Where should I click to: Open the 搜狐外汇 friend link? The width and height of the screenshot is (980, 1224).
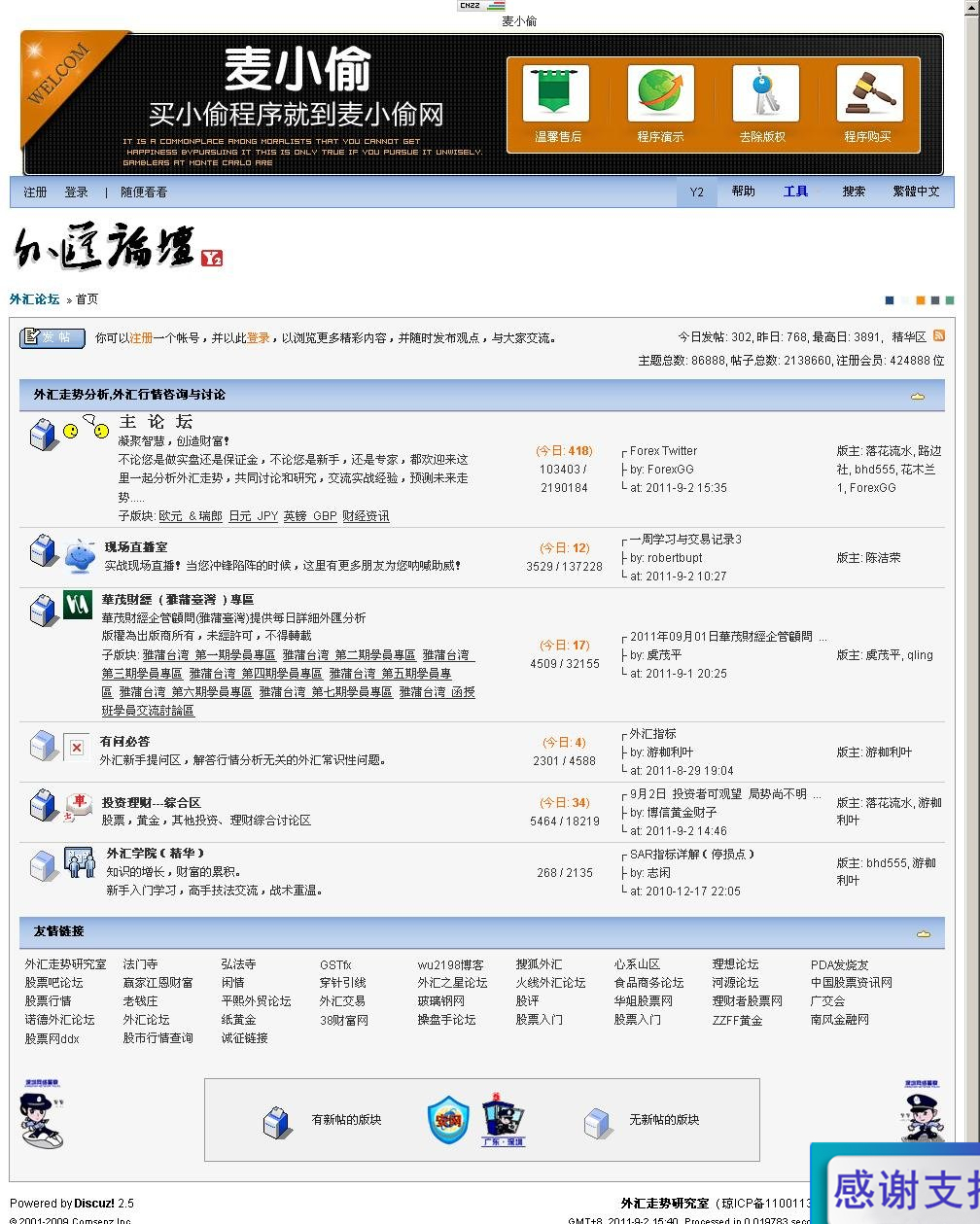pyautogui.click(x=539, y=964)
